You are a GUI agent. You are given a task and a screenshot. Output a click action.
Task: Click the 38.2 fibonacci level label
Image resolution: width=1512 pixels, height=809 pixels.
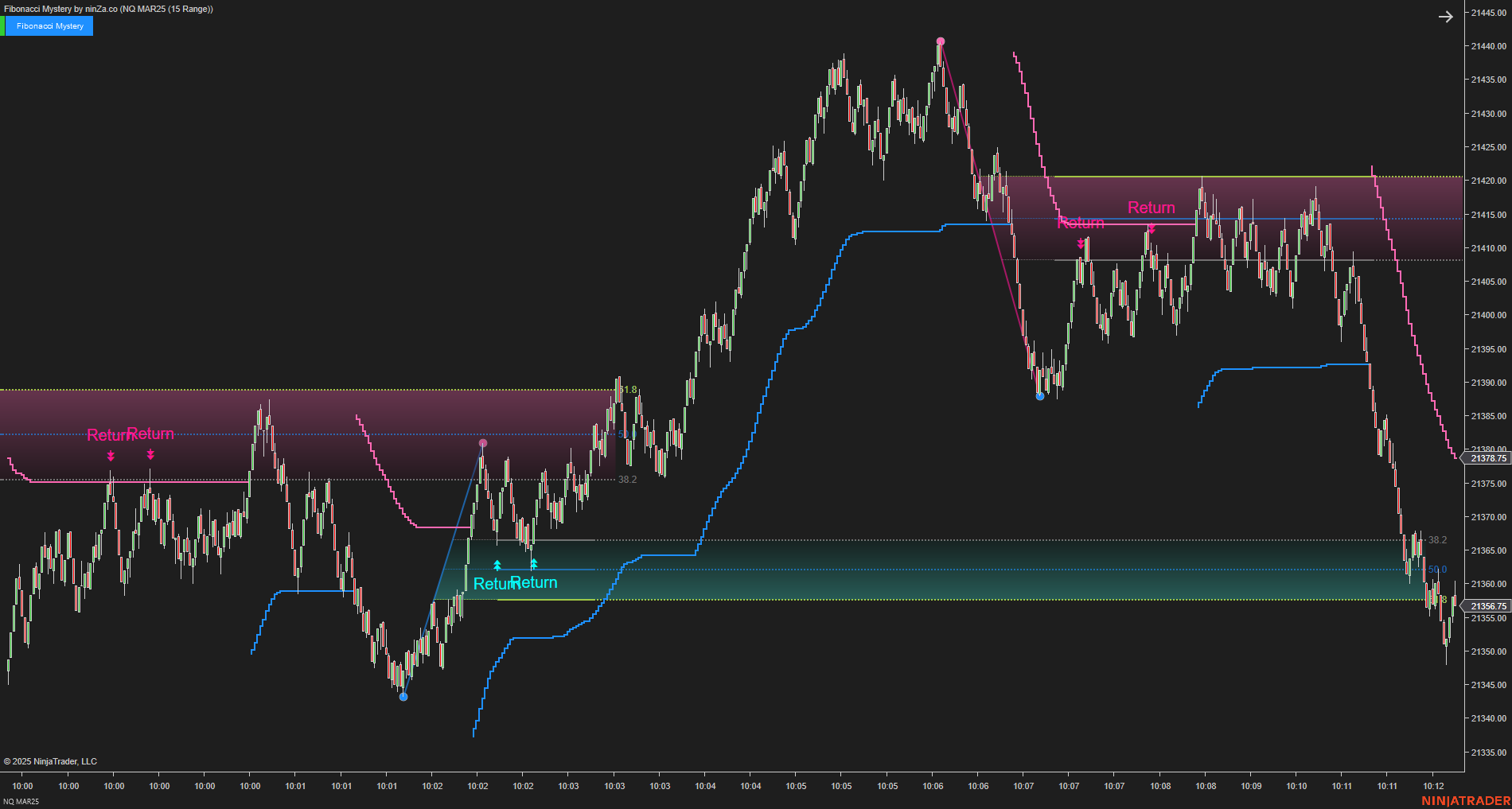tap(627, 479)
